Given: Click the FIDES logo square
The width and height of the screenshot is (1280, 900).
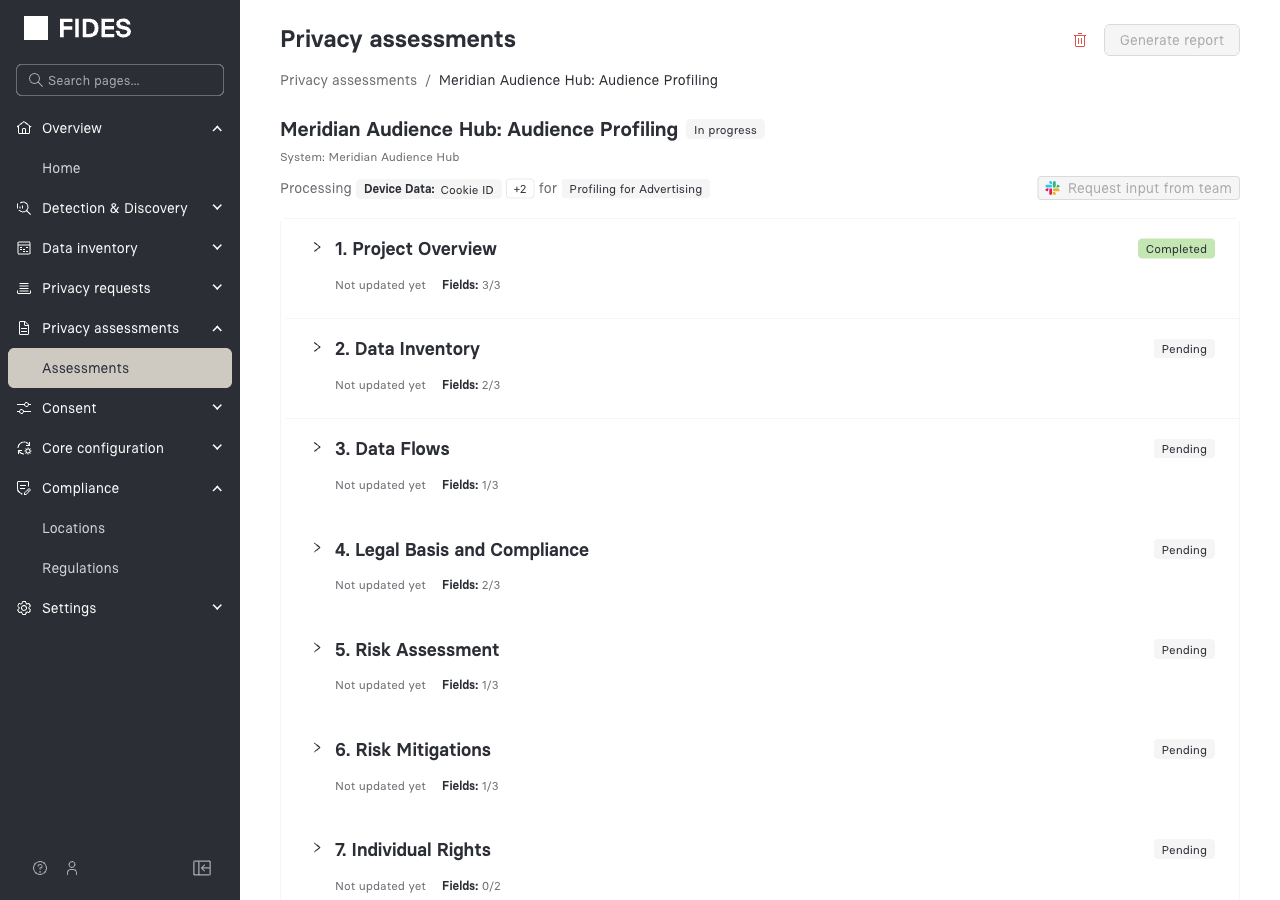Looking at the screenshot, I should (x=36, y=27).
